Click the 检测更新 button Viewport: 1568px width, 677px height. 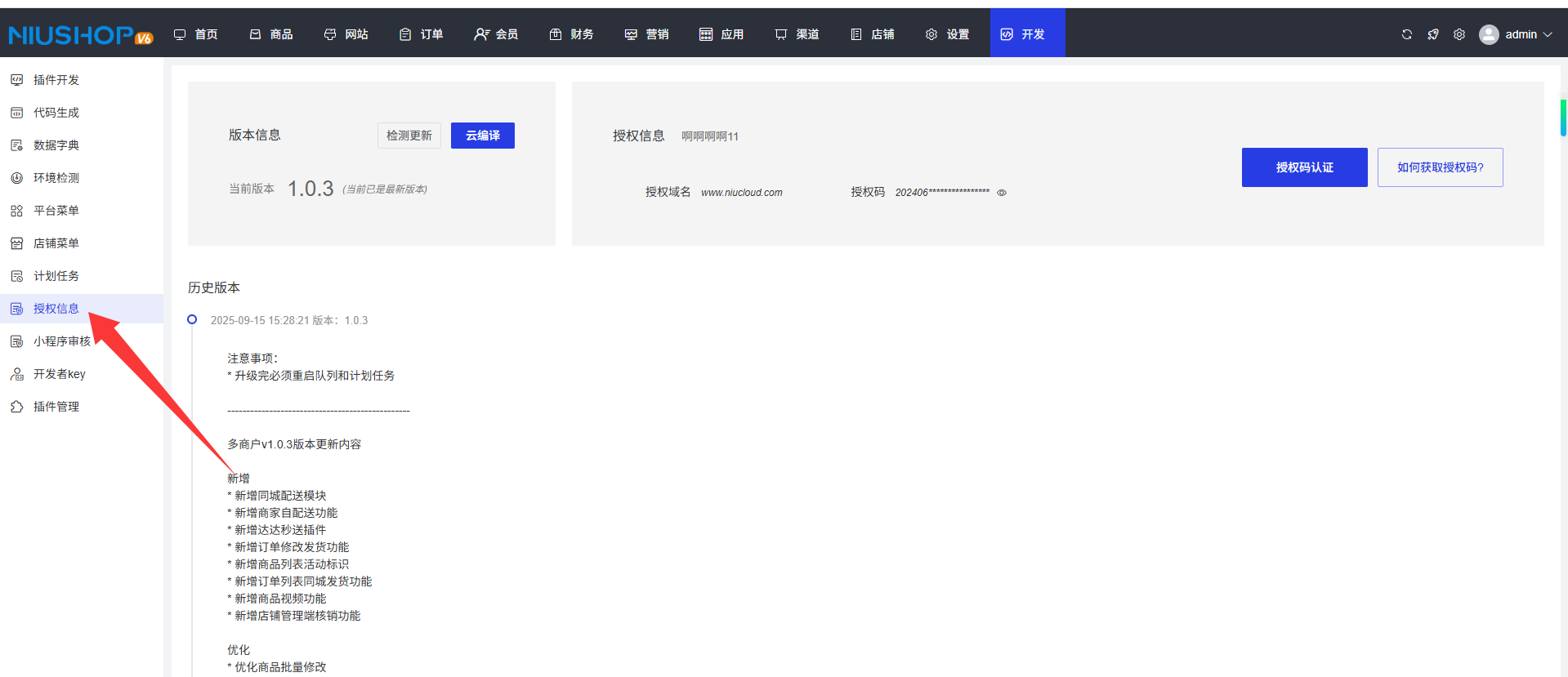[409, 136]
